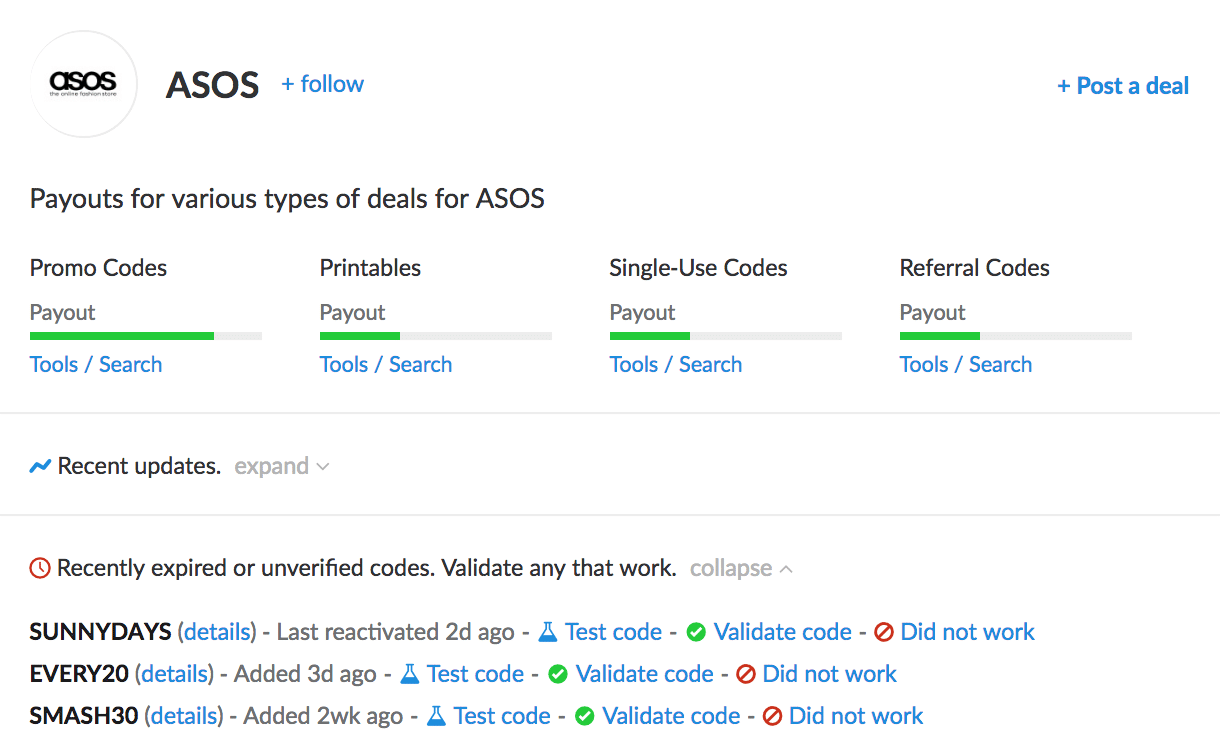1220x738 pixels.
Task: Click the ASOS logo thumbnail
Action: pos(83,84)
